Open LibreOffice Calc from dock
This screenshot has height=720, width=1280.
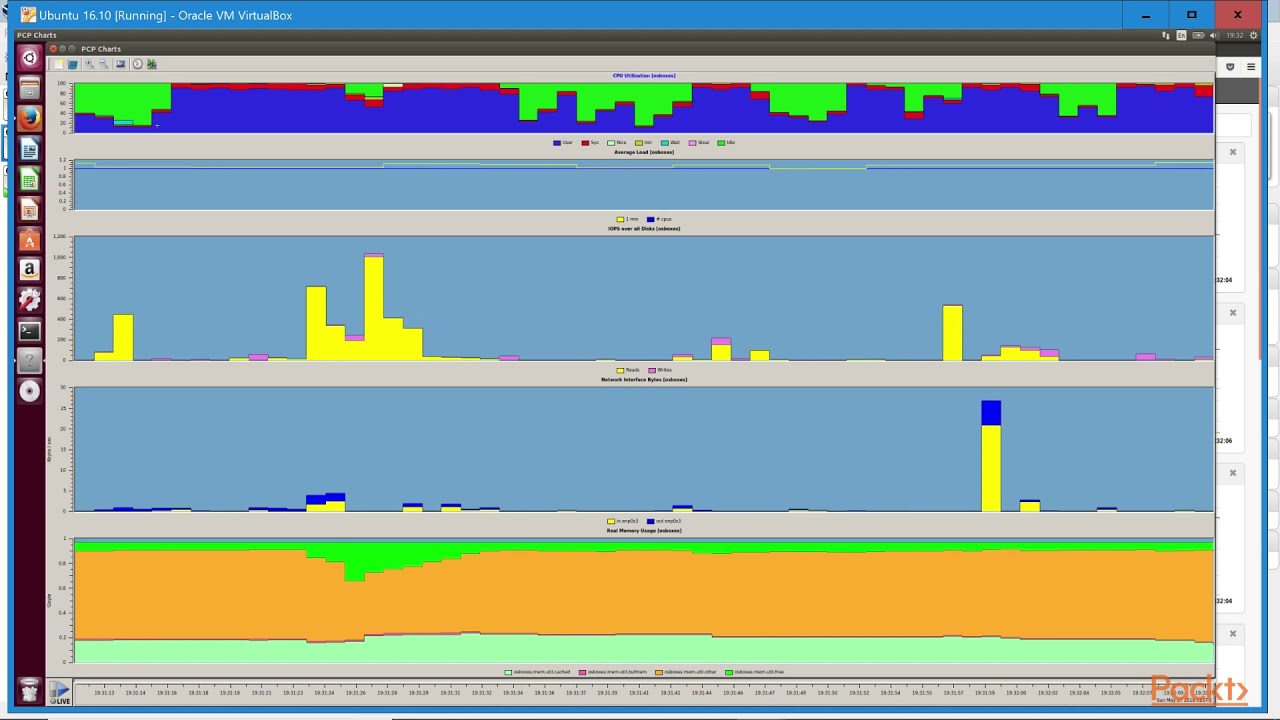click(29, 179)
